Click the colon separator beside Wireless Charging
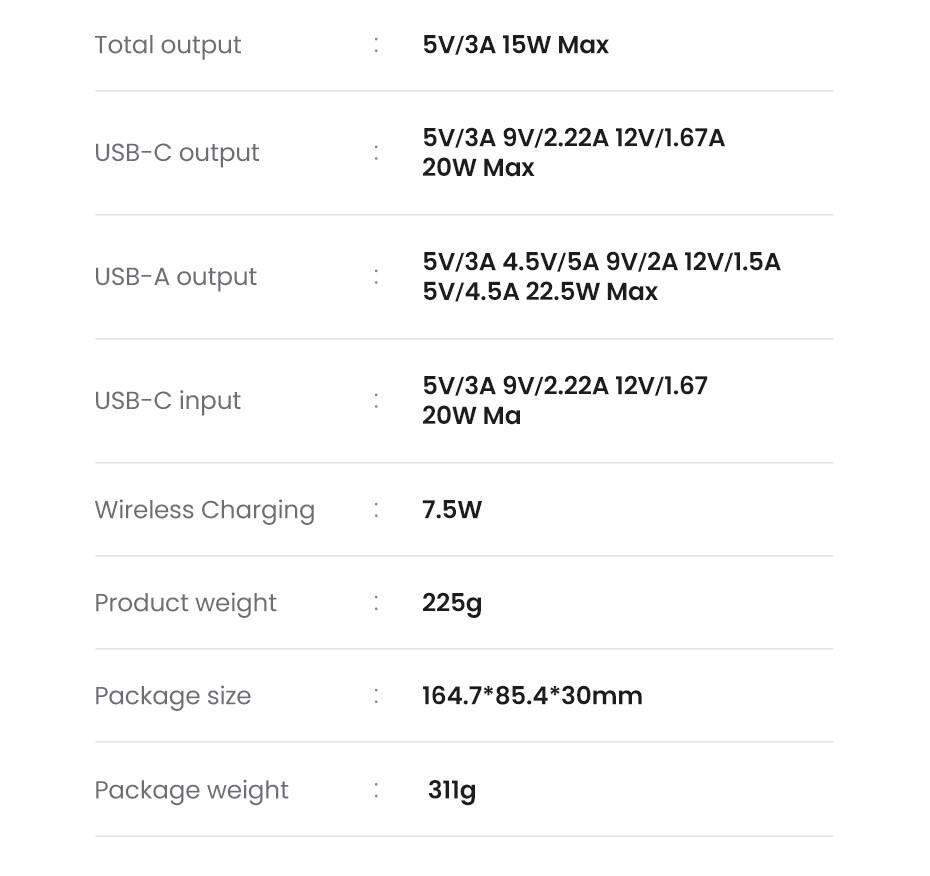The width and height of the screenshot is (930, 876). click(x=376, y=510)
